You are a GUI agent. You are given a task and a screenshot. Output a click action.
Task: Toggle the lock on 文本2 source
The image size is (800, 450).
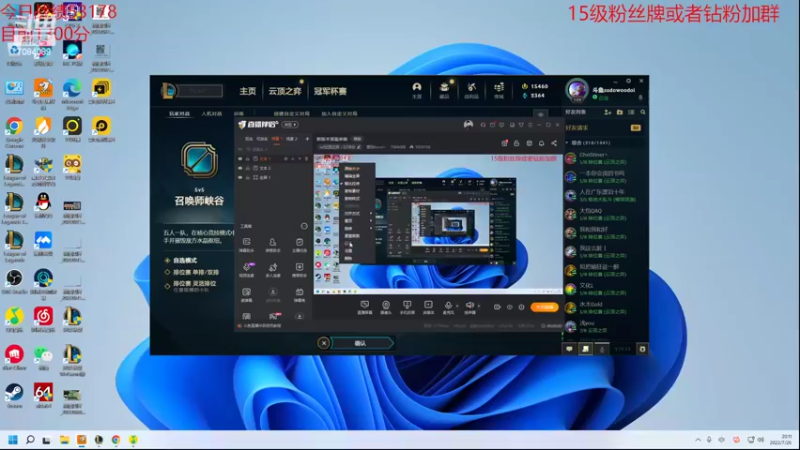coord(247,168)
